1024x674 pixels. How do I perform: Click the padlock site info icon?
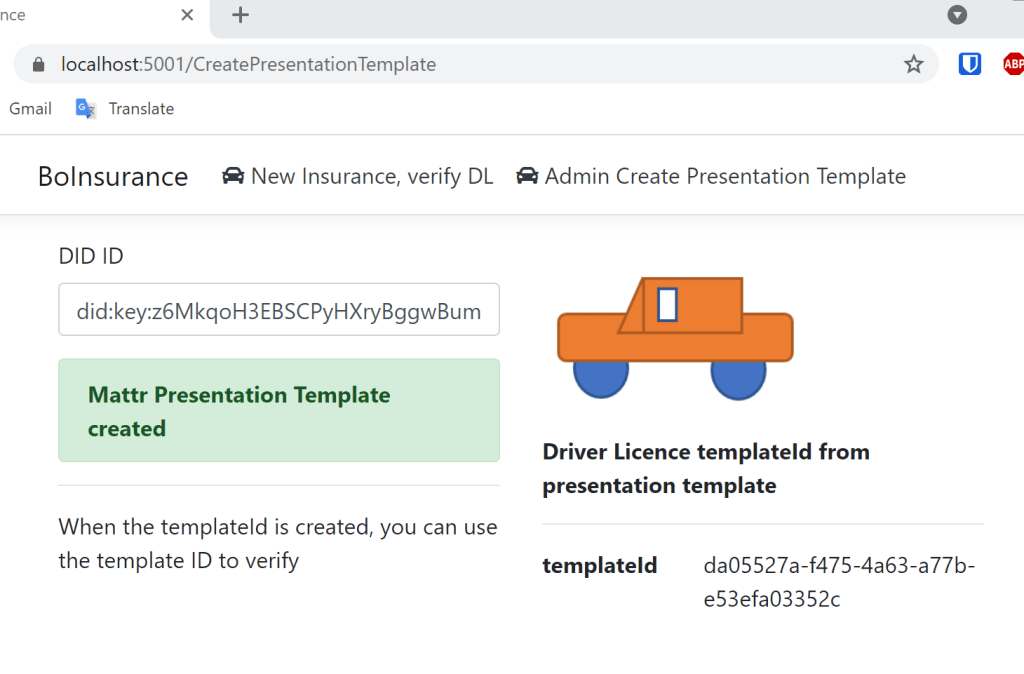point(39,65)
